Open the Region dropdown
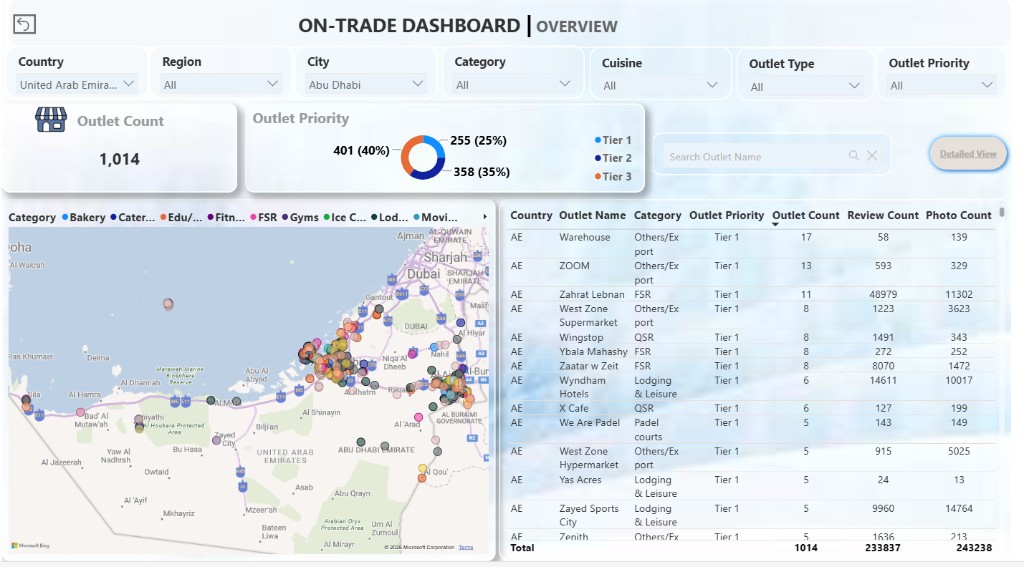The height and width of the screenshot is (567, 1024). click(221, 84)
